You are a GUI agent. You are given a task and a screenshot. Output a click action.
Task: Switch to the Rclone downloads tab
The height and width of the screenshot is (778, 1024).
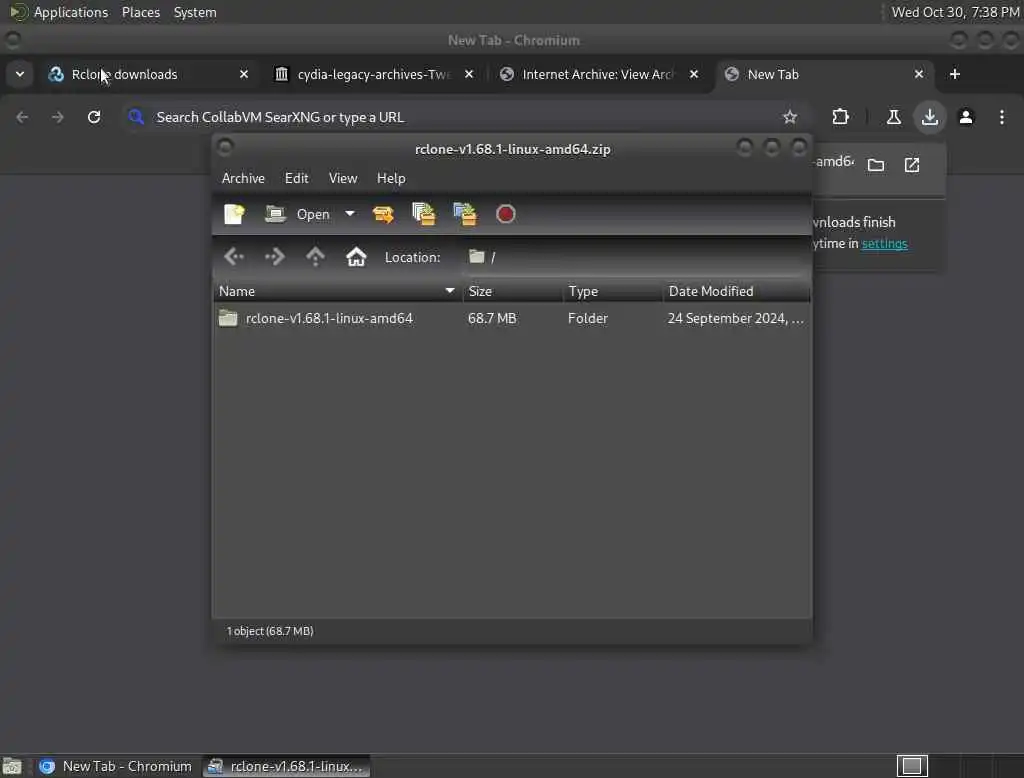[149, 74]
